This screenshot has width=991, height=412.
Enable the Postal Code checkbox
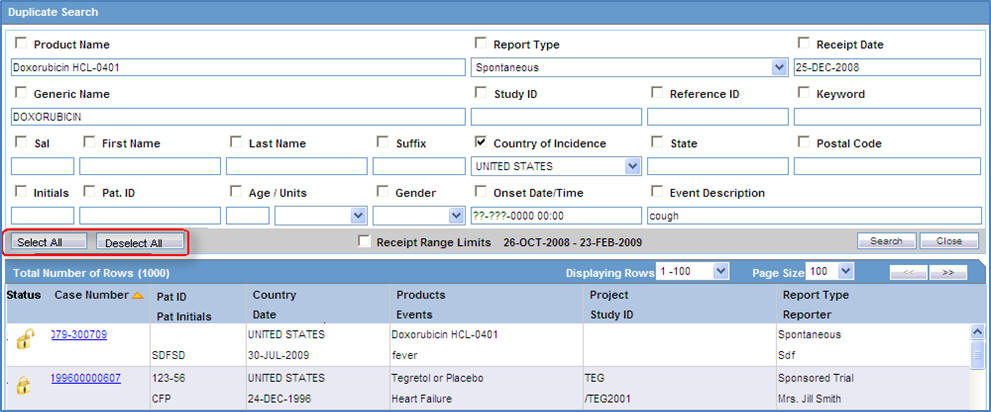pyautogui.click(x=804, y=142)
